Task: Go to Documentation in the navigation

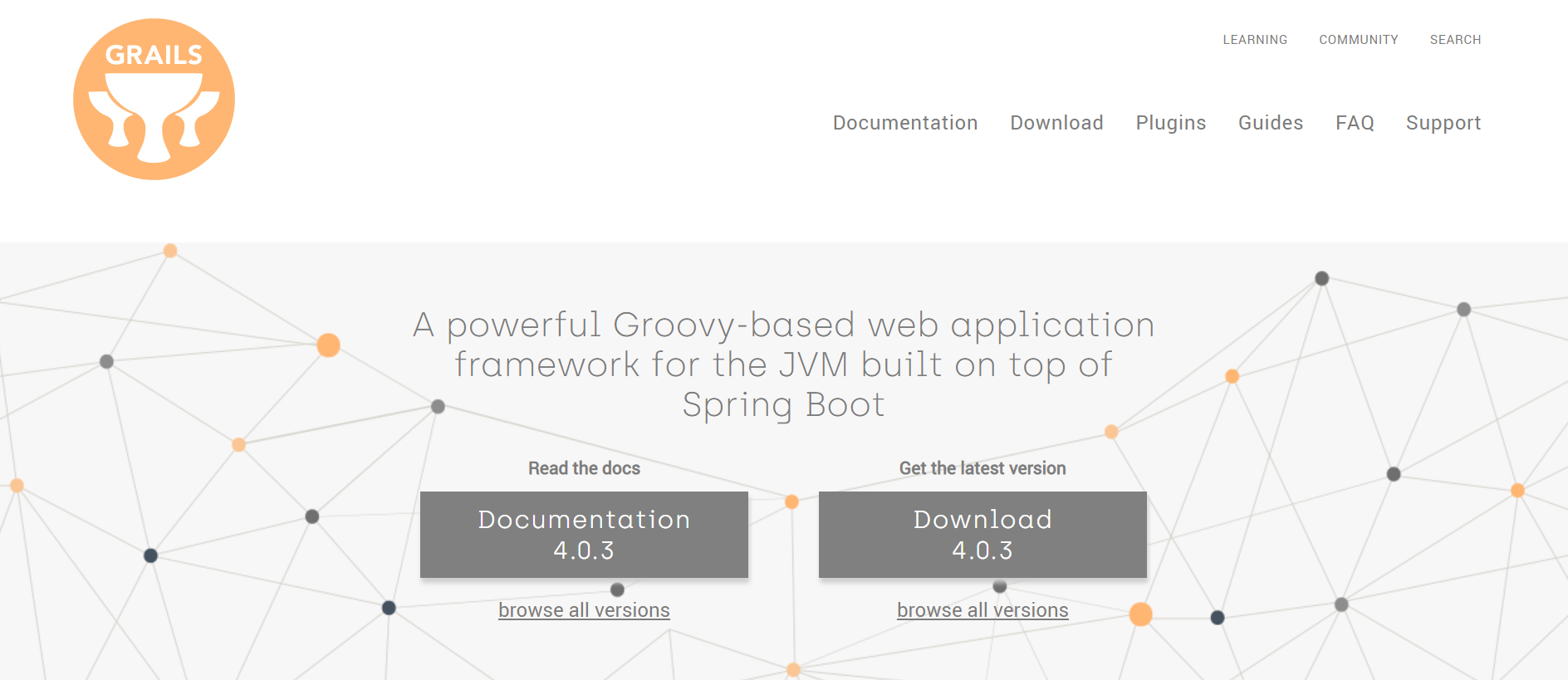Action: click(905, 123)
